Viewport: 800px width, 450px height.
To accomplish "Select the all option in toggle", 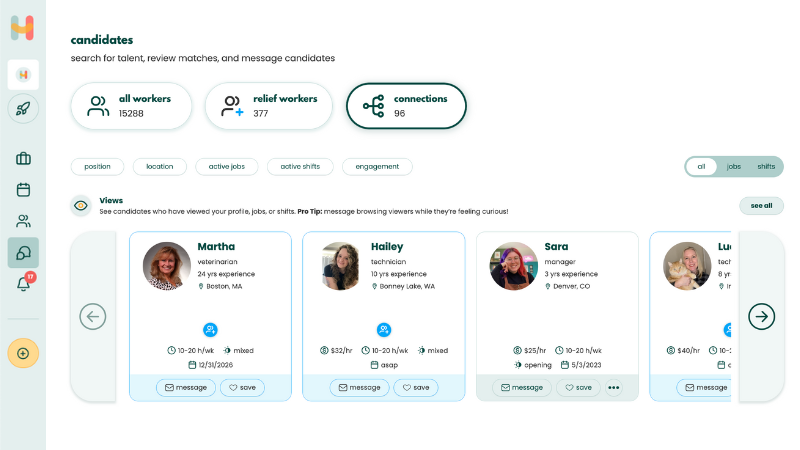I will [702, 167].
